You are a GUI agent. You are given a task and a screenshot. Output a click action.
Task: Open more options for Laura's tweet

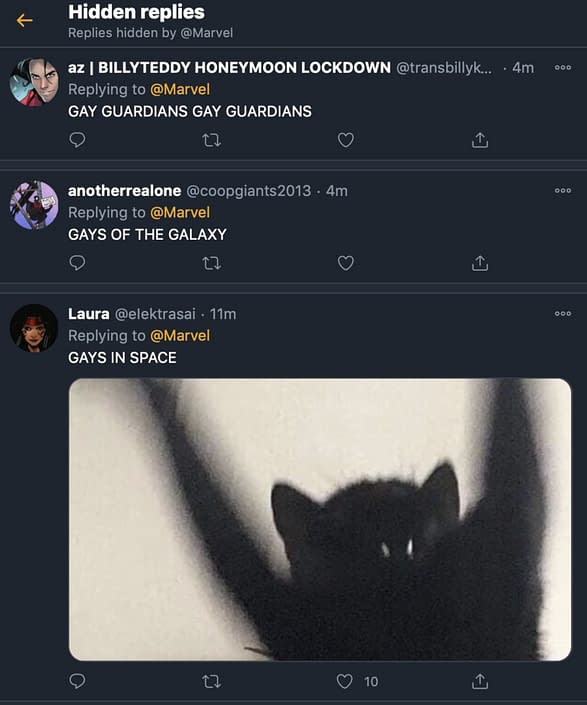[x=563, y=313]
